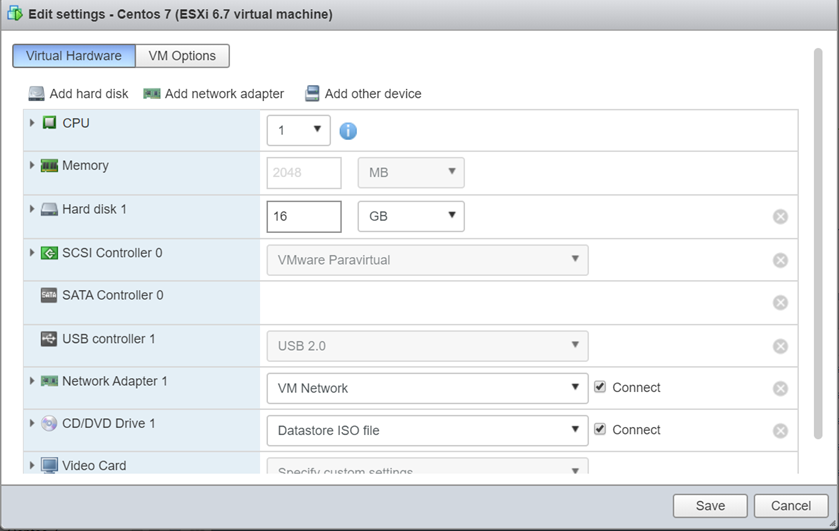Open the hard disk GB unit dropdown
The height and width of the screenshot is (531, 839).
411,216
